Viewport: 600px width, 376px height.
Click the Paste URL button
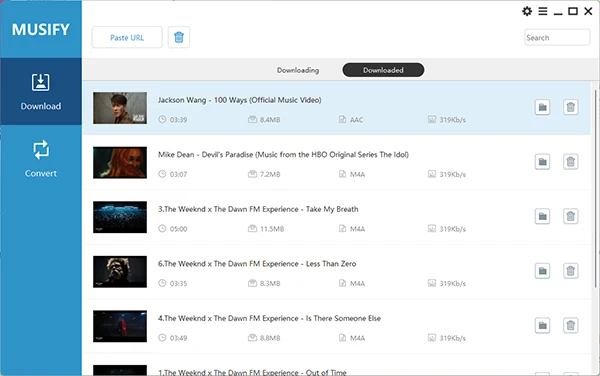point(127,37)
